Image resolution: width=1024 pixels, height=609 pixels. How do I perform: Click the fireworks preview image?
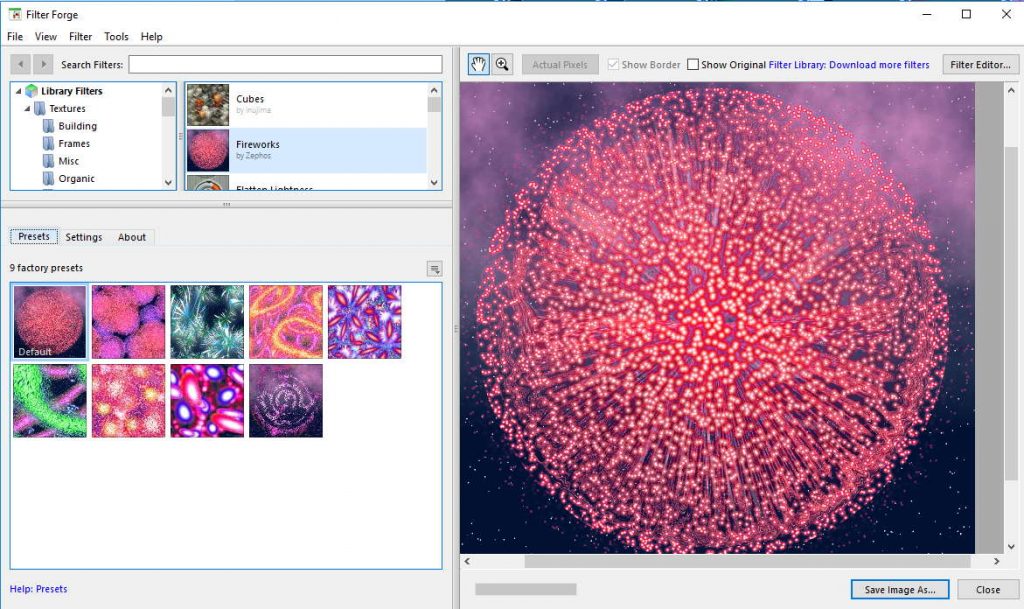coord(717,318)
